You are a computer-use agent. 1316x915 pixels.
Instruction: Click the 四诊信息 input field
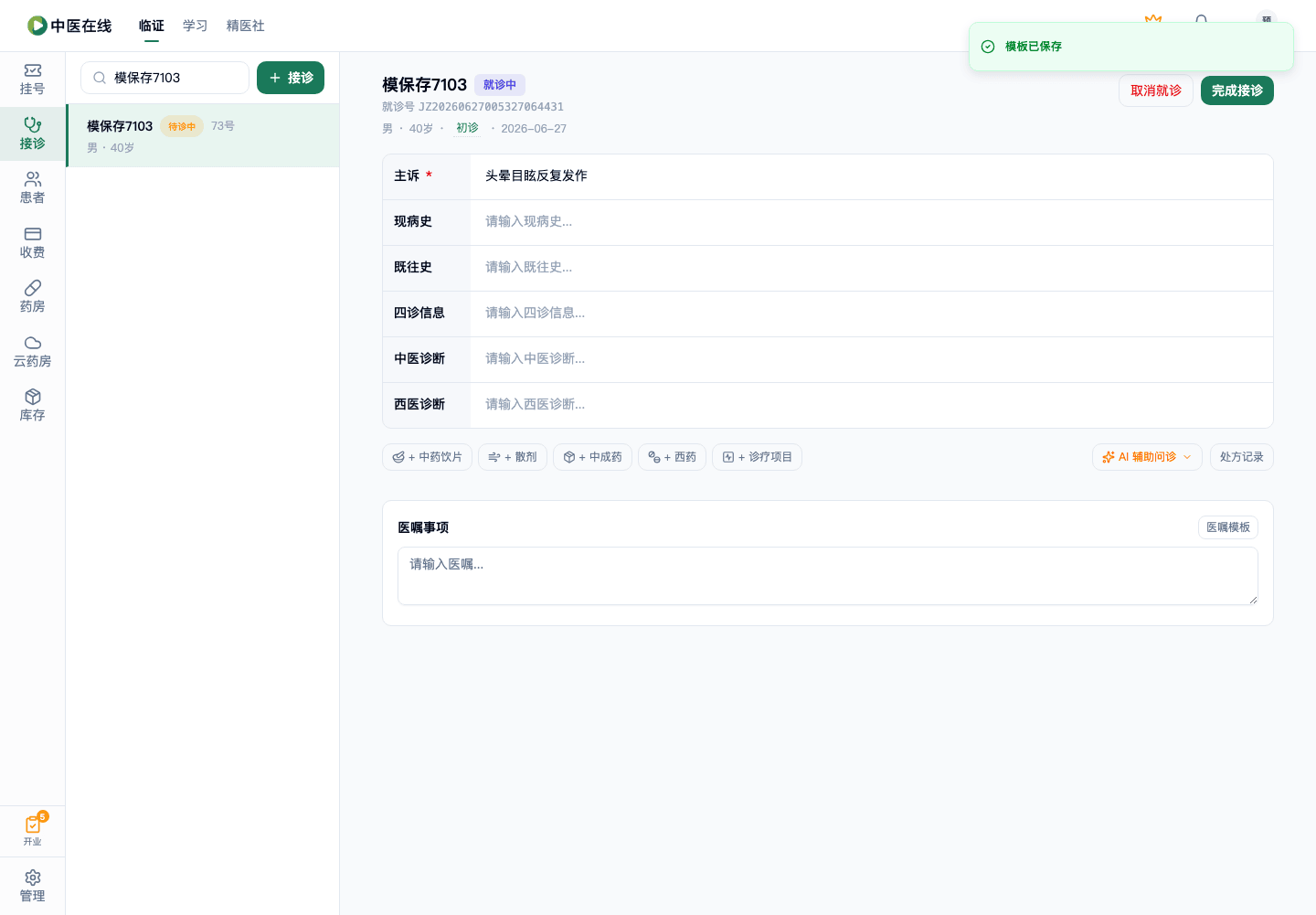coord(872,314)
